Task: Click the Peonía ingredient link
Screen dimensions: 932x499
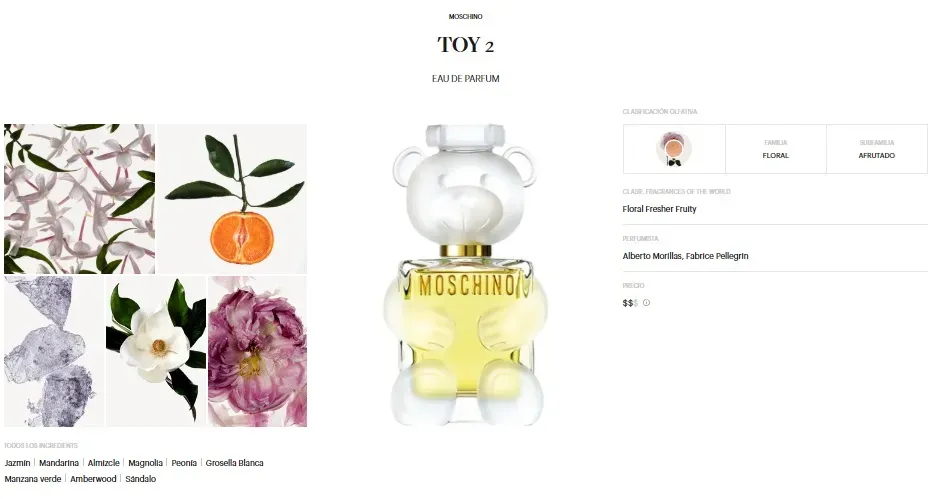Action: pos(184,463)
